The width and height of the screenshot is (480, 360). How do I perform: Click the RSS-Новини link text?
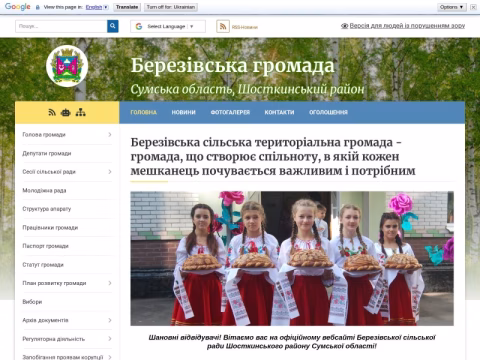[x=245, y=27]
